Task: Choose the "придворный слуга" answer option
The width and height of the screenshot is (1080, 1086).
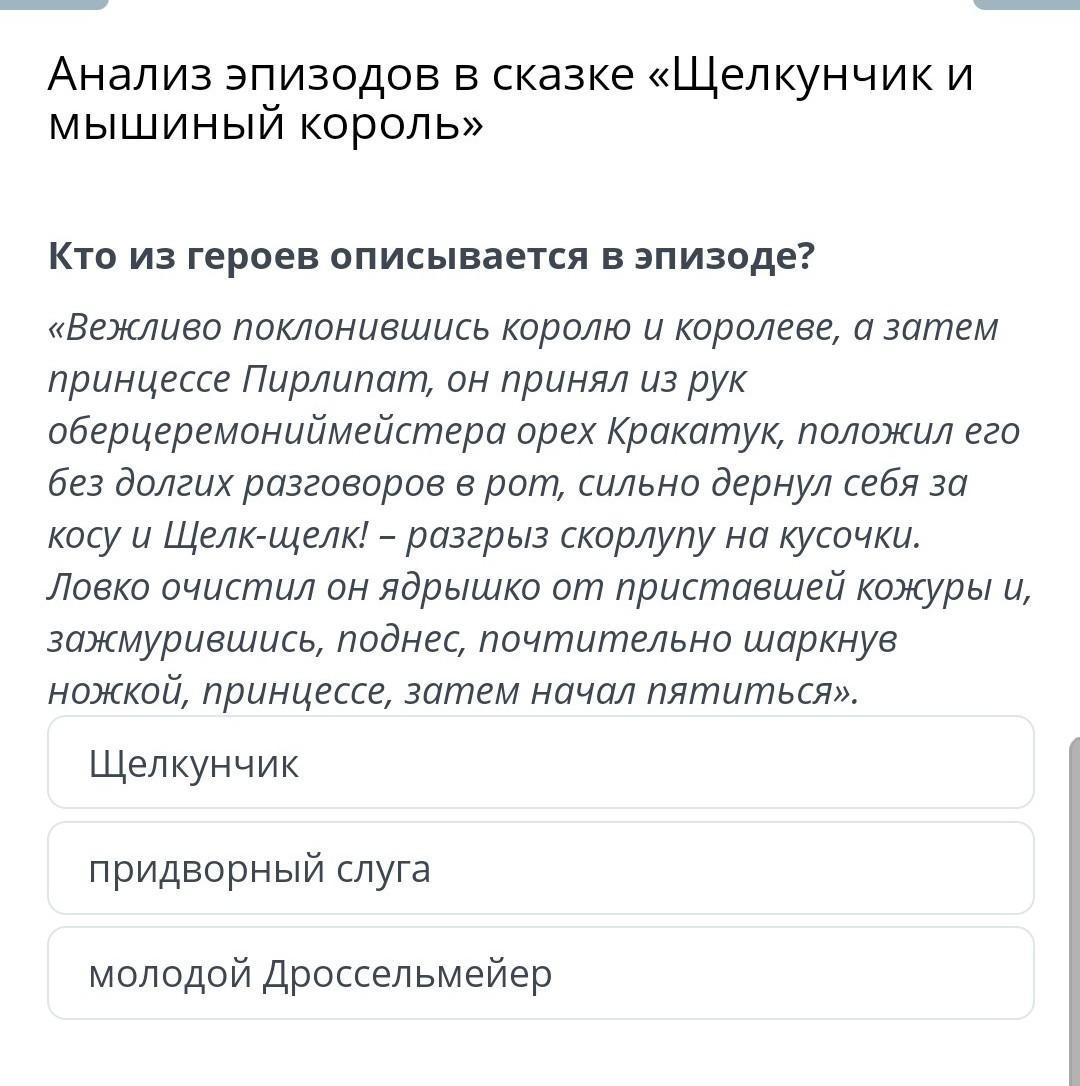Action: coord(540,868)
